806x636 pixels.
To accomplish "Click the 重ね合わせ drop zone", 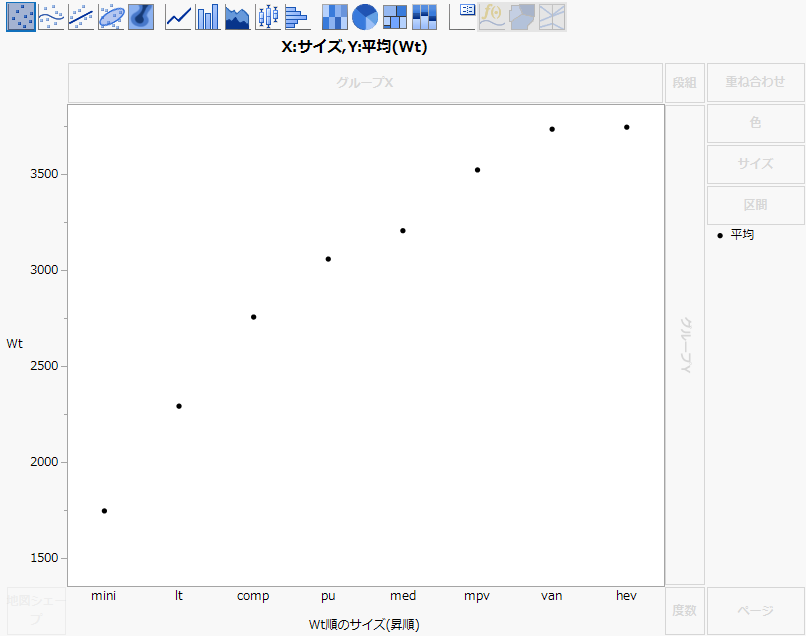I will tap(755, 82).
